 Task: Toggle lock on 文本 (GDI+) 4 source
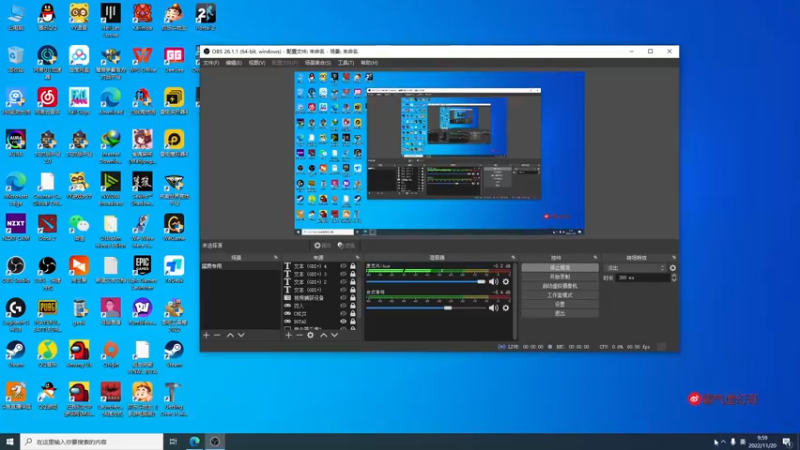coord(353,266)
